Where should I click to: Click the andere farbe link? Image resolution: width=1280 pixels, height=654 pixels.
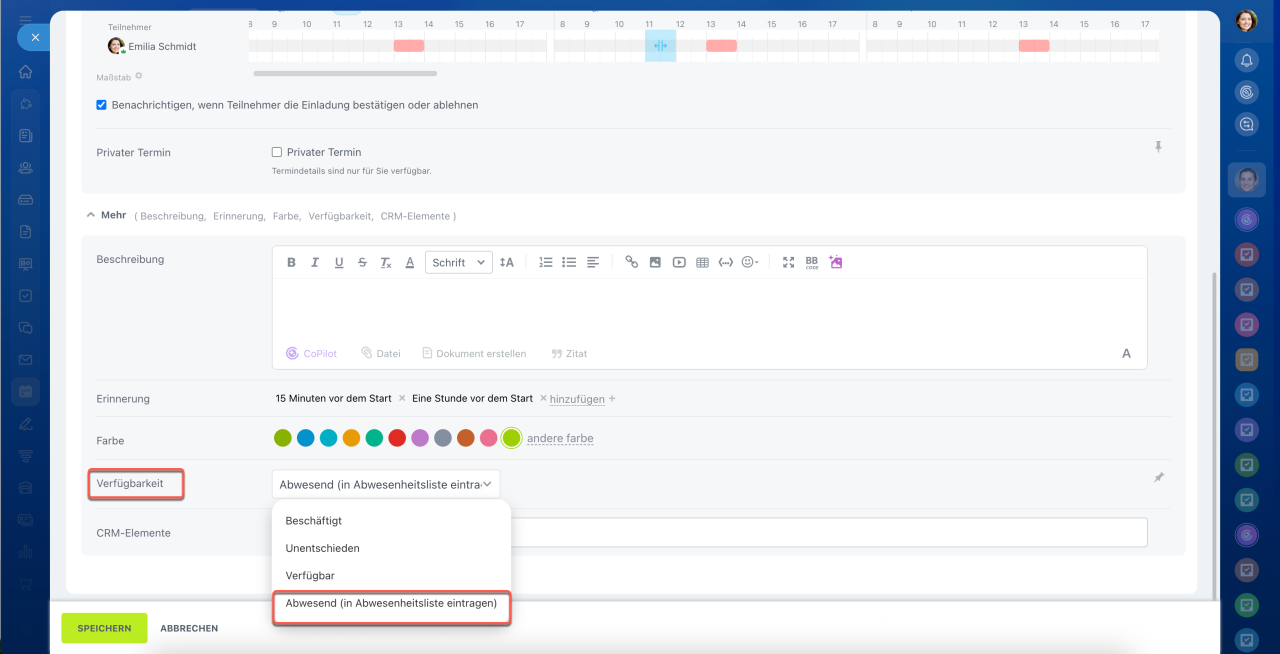(560, 438)
